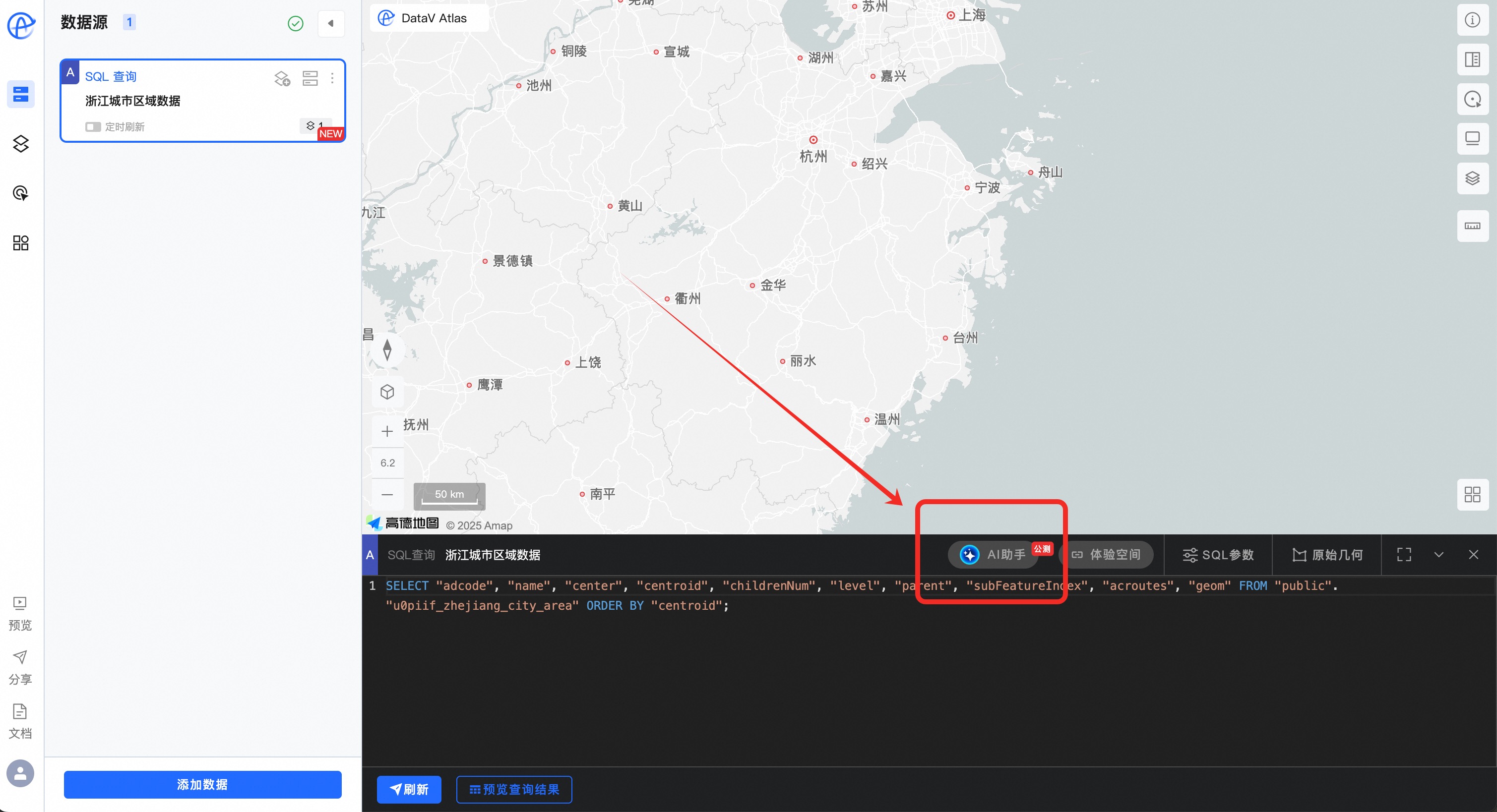
Task: Click the 添加数据 button
Action: (x=202, y=784)
